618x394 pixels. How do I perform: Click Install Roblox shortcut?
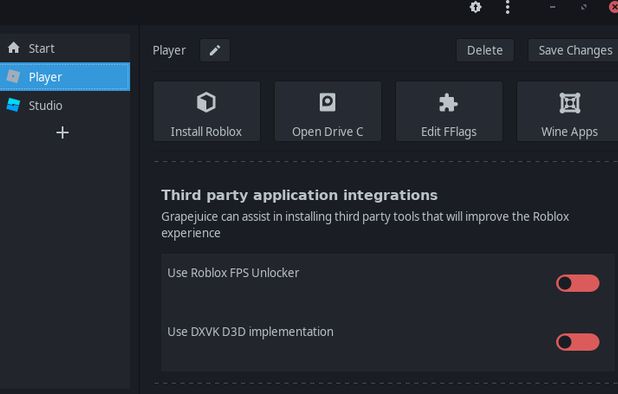pyautogui.click(x=207, y=111)
